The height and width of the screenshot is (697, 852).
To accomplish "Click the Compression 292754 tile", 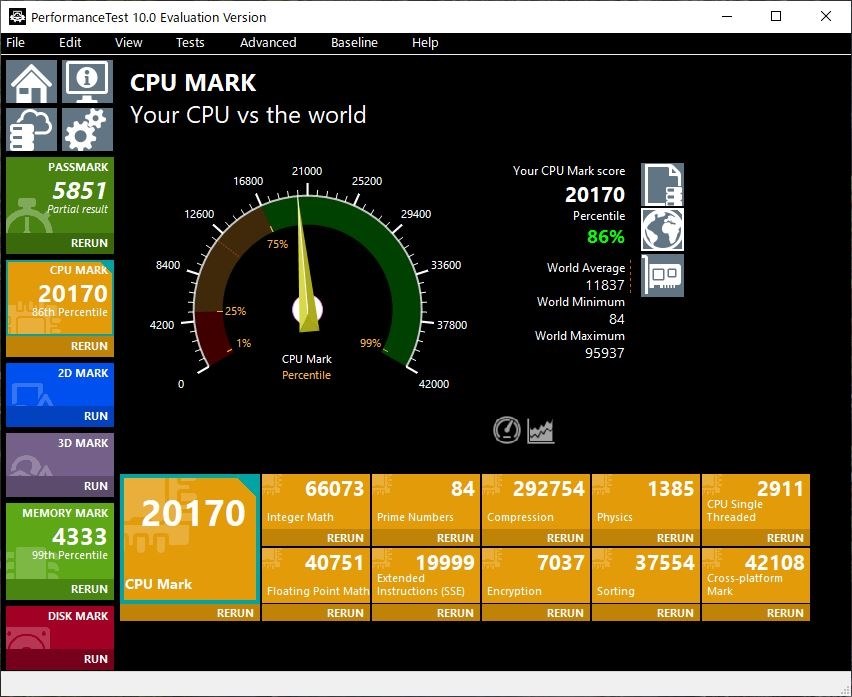I will [536, 502].
